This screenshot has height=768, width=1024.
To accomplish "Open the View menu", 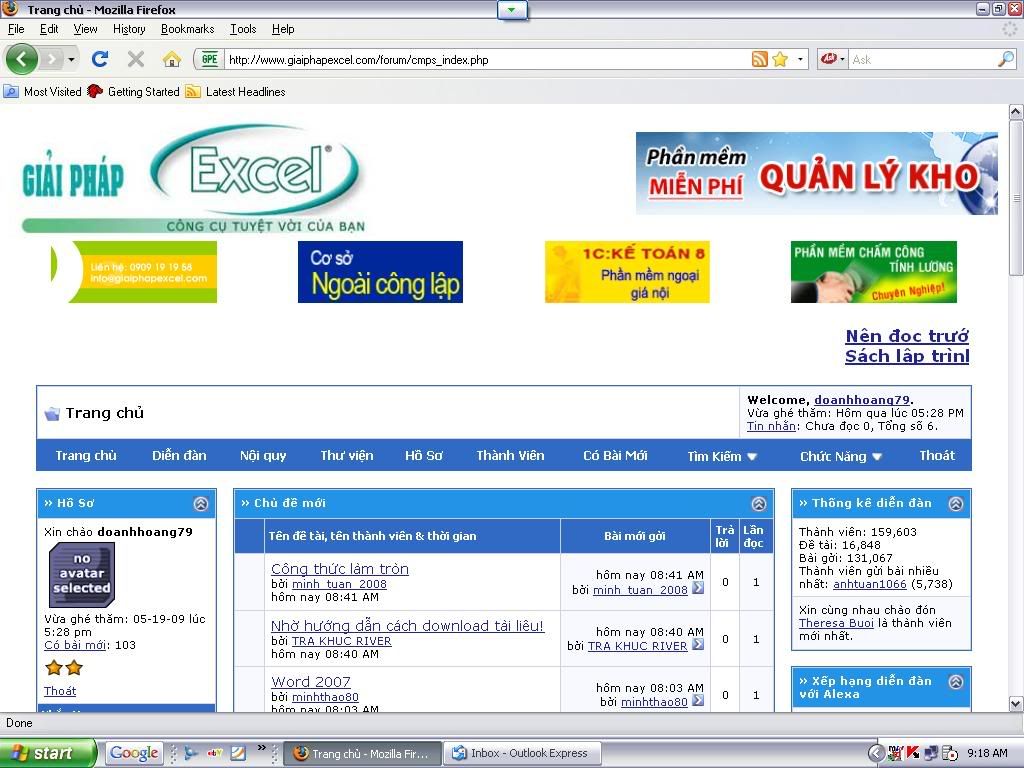I will click(x=85, y=29).
